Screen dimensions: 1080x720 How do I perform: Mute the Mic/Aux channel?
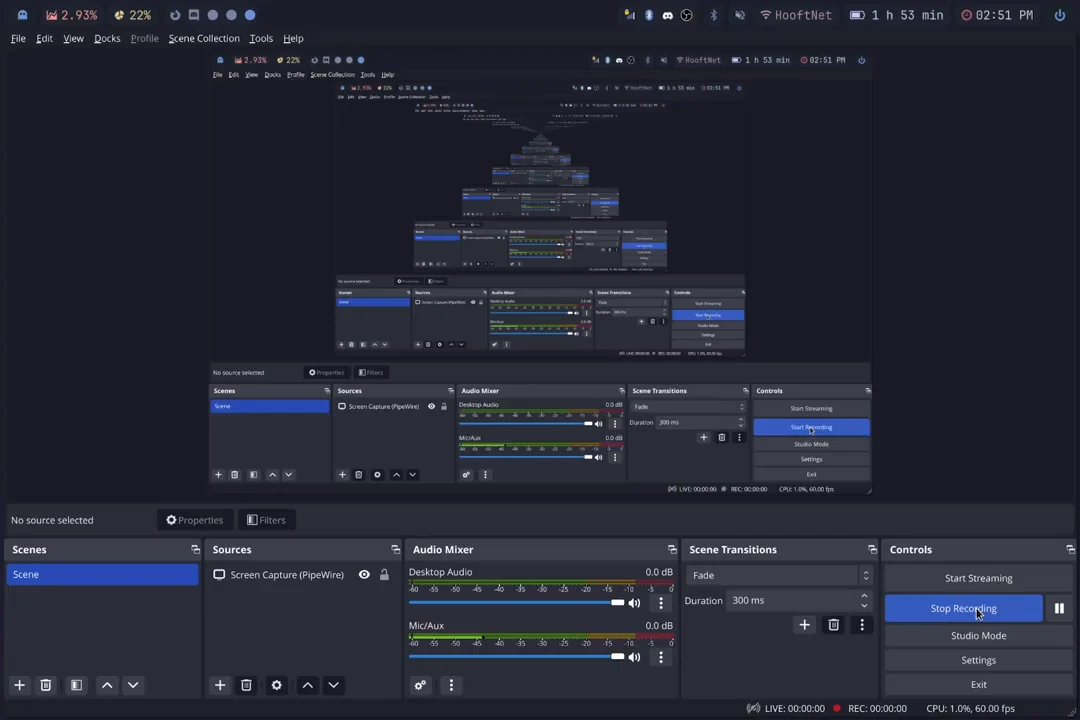tap(634, 657)
